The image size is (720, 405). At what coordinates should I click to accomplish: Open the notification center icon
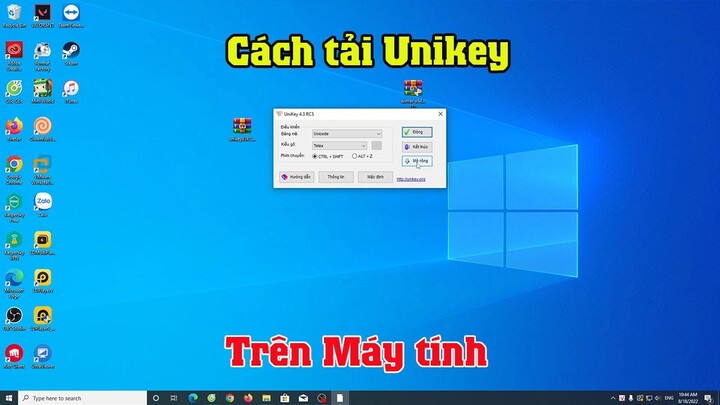708,398
